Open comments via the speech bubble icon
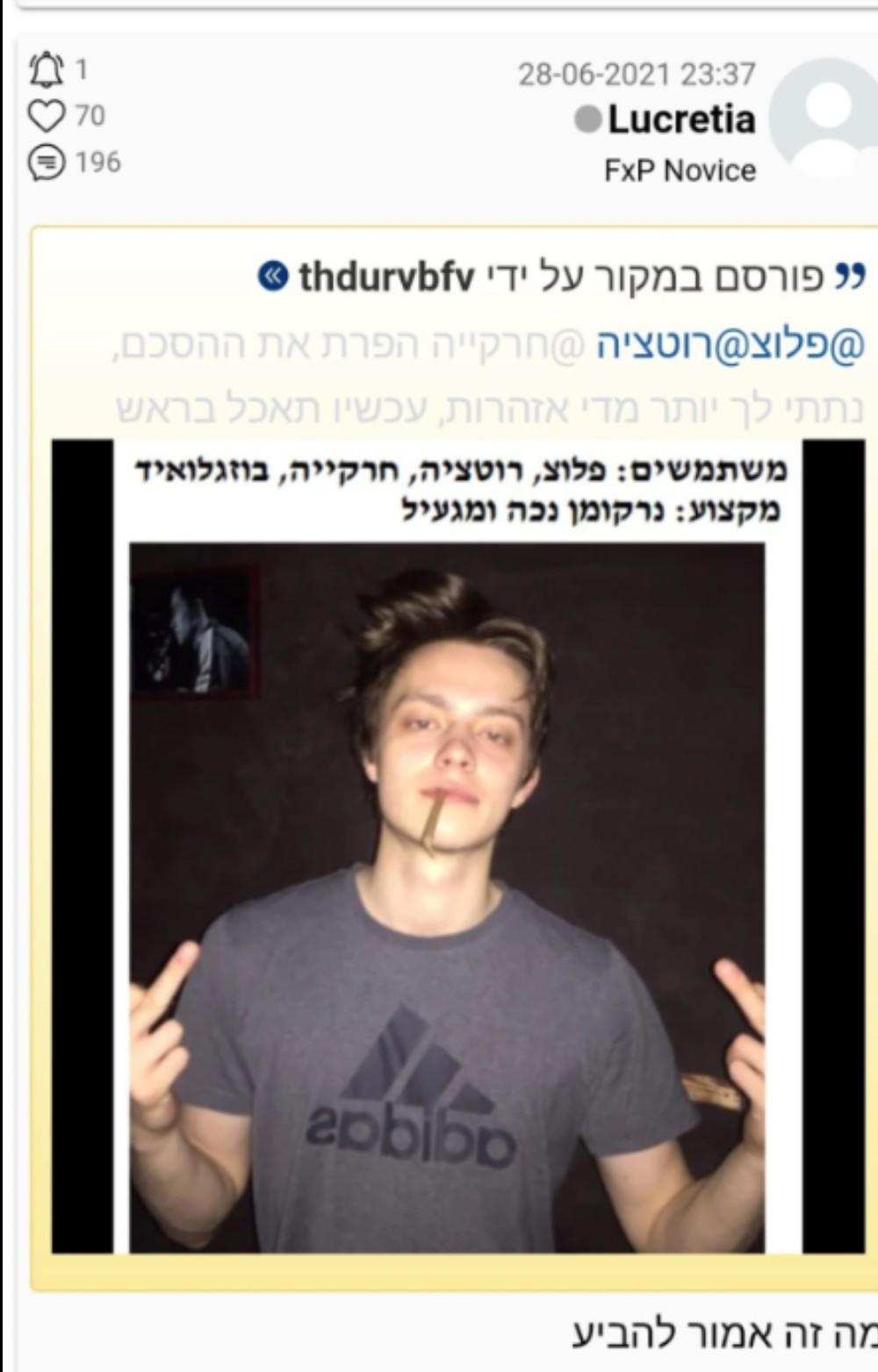 pos(47,162)
